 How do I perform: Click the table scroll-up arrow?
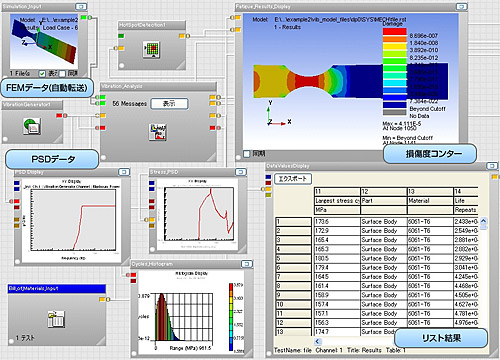[x=484, y=221]
